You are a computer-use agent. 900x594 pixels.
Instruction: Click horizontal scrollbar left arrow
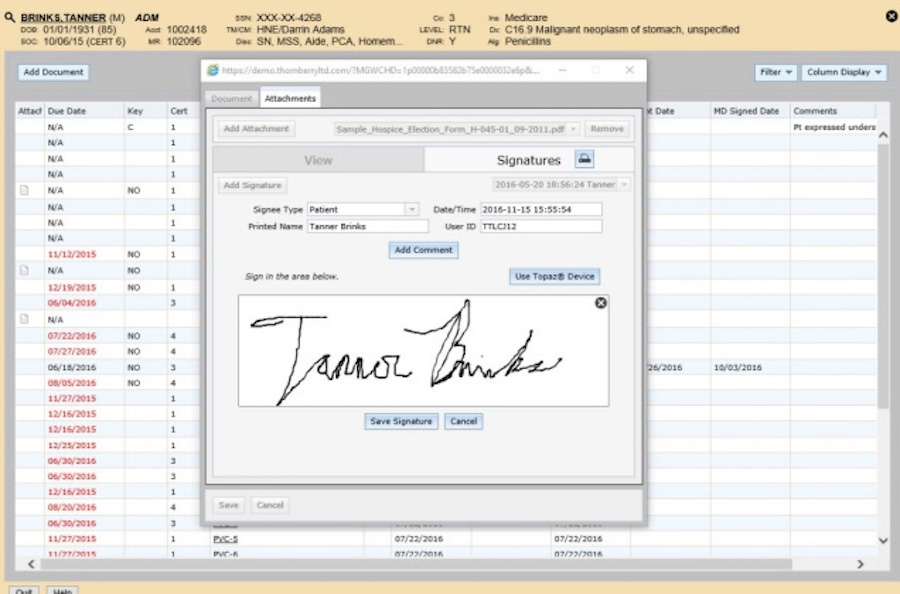point(31,564)
